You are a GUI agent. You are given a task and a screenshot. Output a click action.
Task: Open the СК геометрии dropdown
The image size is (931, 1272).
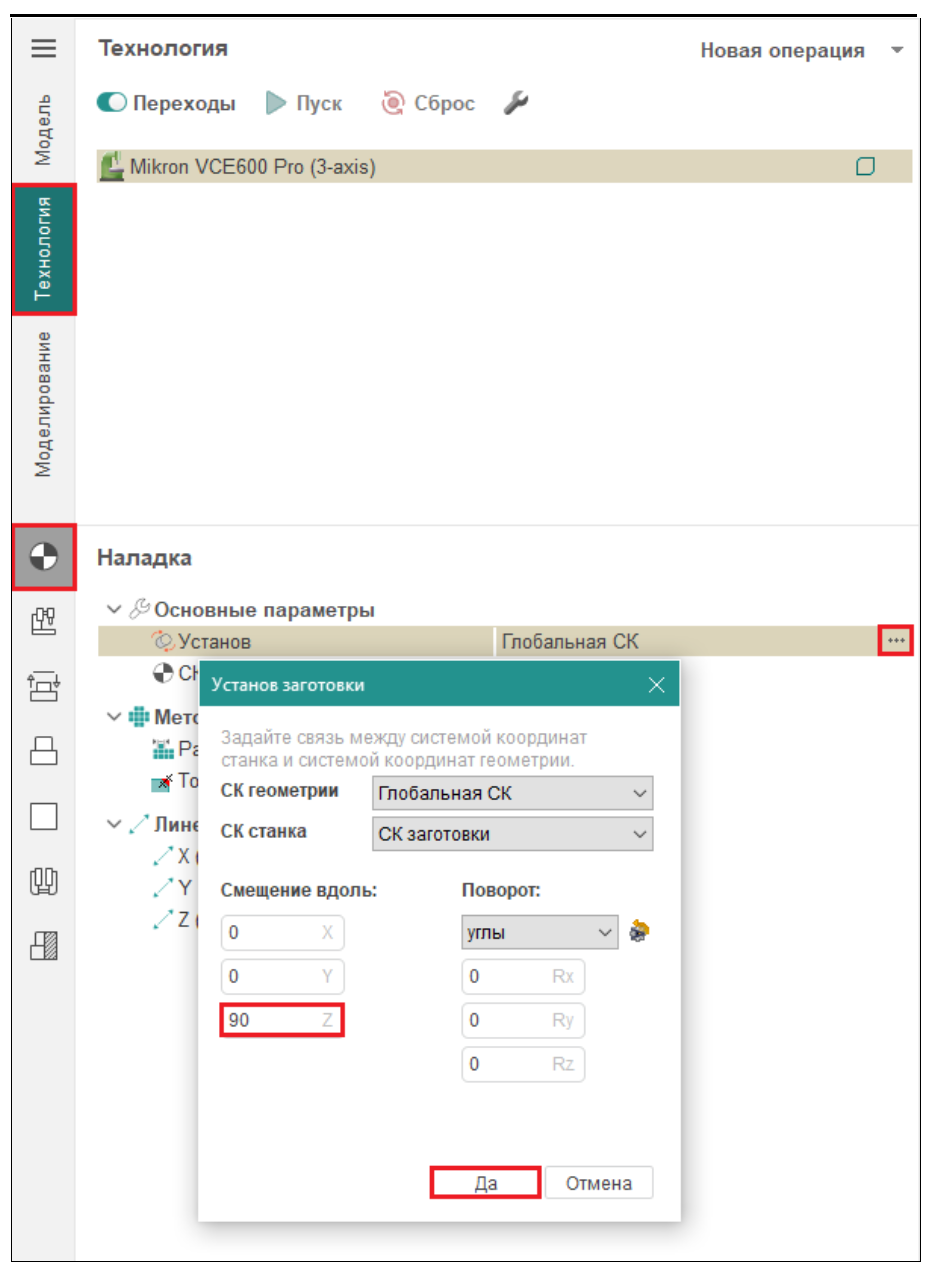tap(512, 794)
